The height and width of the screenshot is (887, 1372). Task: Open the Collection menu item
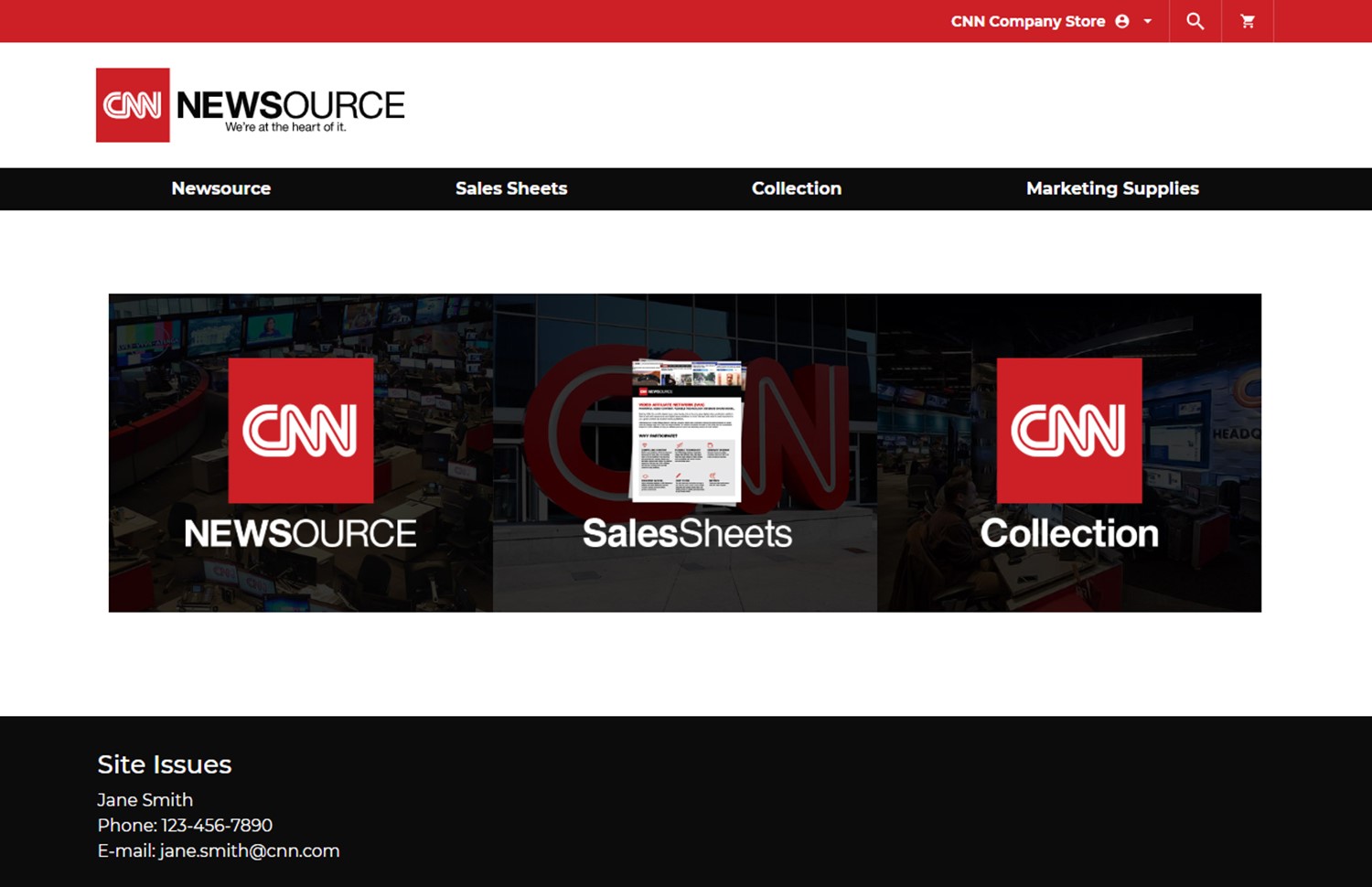[x=797, y=188]
